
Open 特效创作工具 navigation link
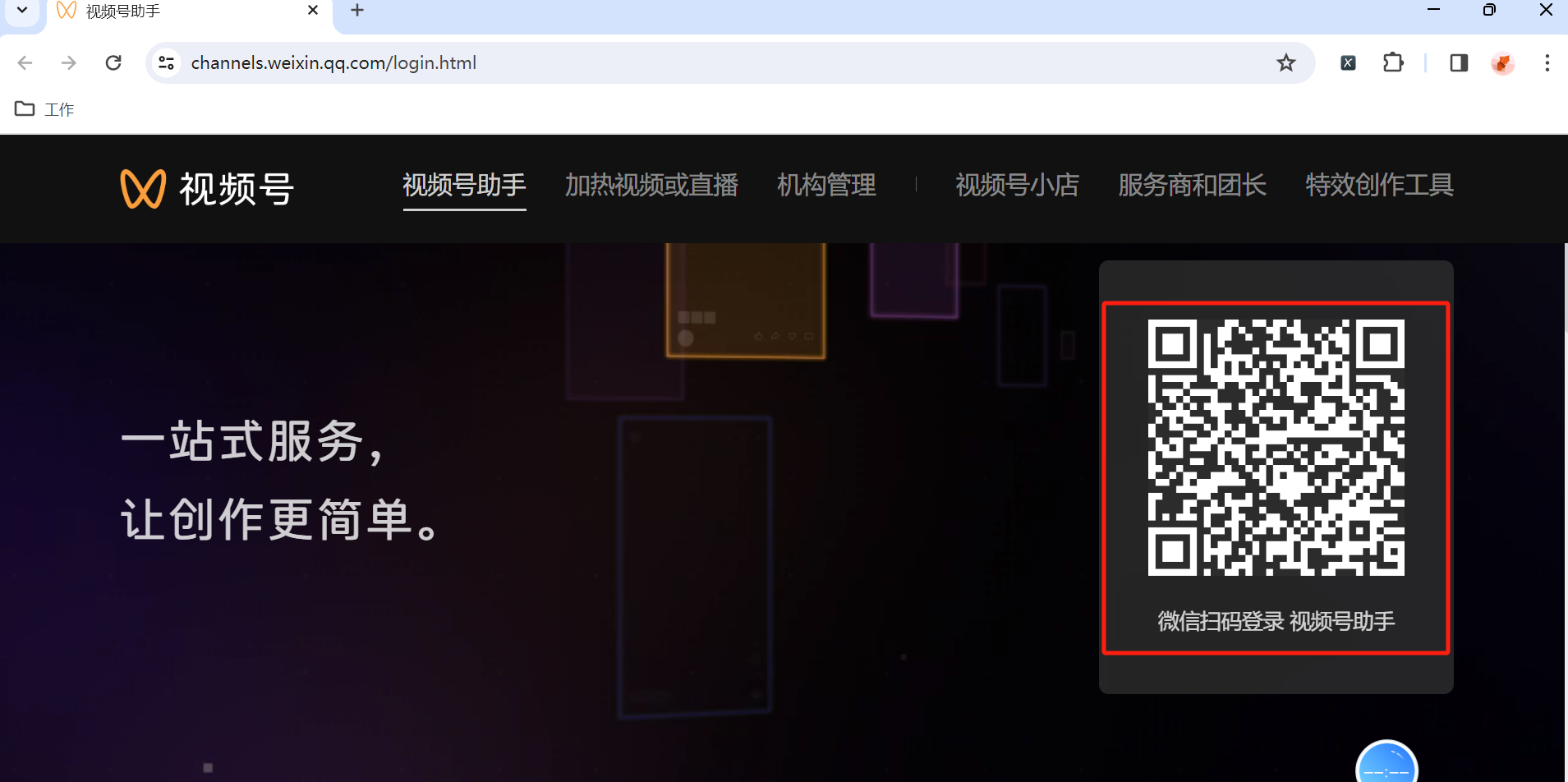coord(1379,186)
